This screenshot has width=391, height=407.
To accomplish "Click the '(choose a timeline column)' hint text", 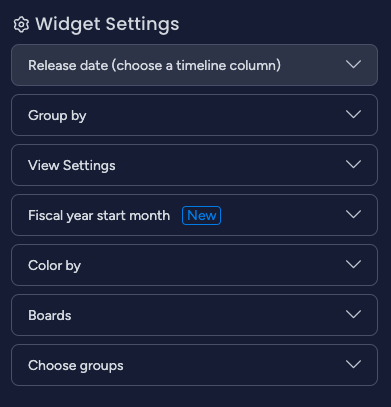I will click(x=196, y=65).
